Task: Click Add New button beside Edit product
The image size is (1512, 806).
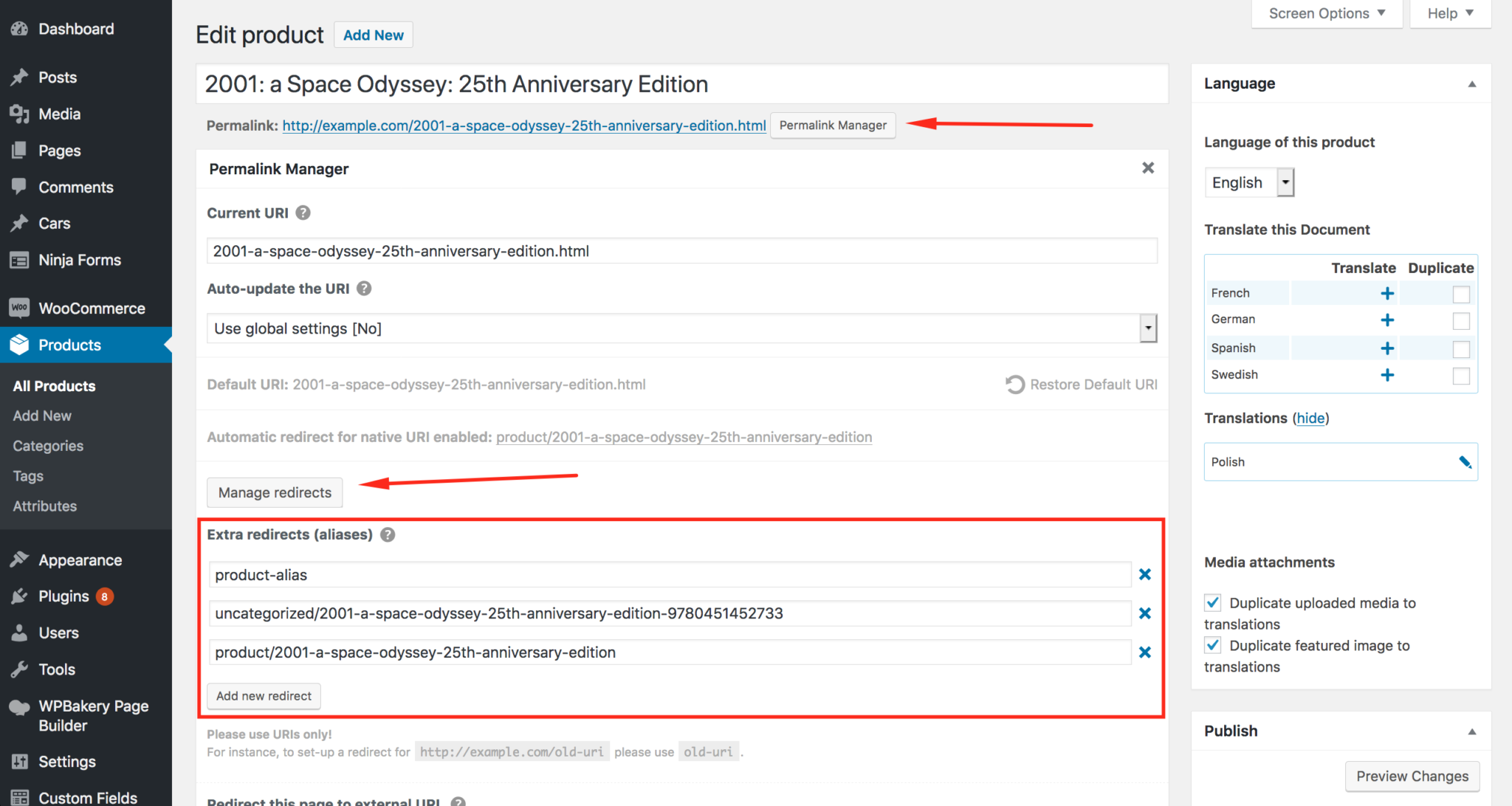Action: [374, 35]
